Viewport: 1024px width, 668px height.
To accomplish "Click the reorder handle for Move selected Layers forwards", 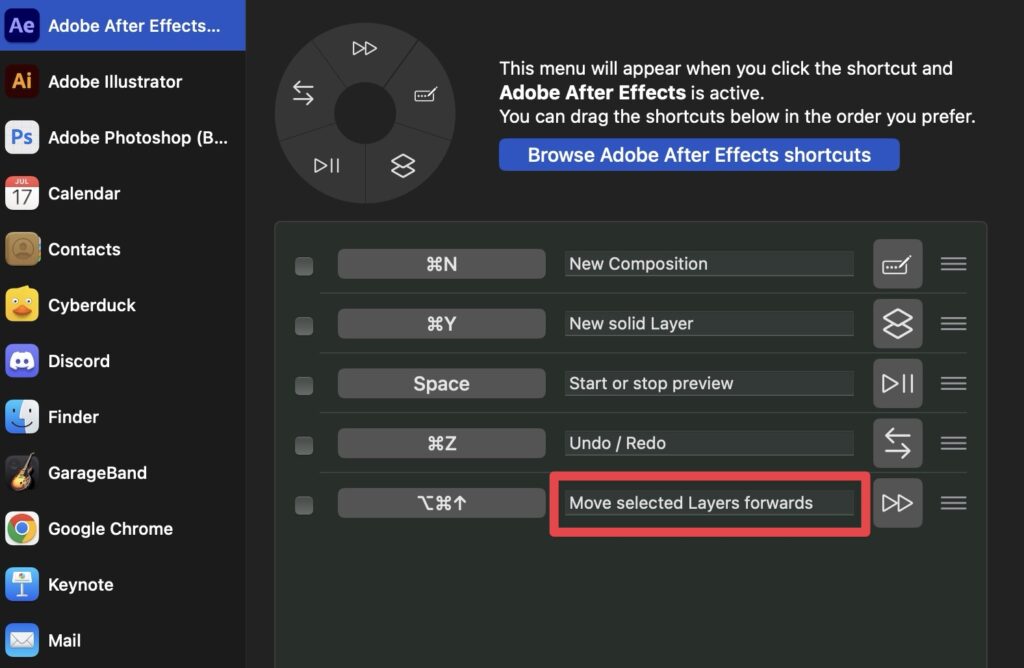I will click(x=953, y=503).
